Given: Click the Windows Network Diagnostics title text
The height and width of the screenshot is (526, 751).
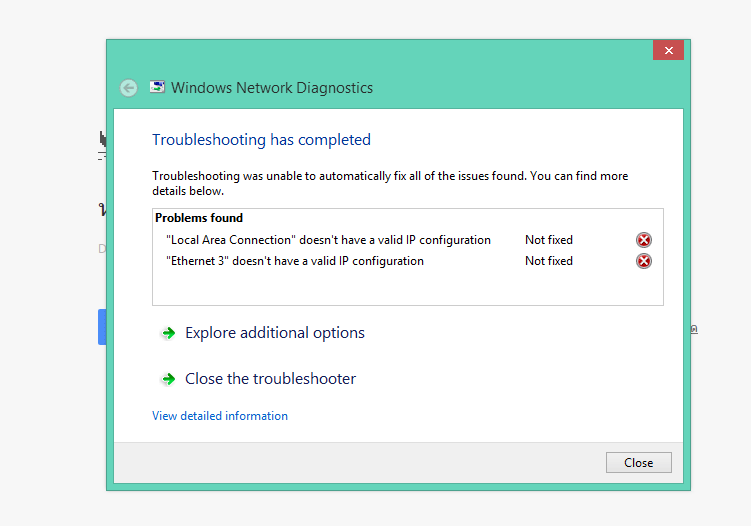Looking at the screenshot, I should [272, 88].
